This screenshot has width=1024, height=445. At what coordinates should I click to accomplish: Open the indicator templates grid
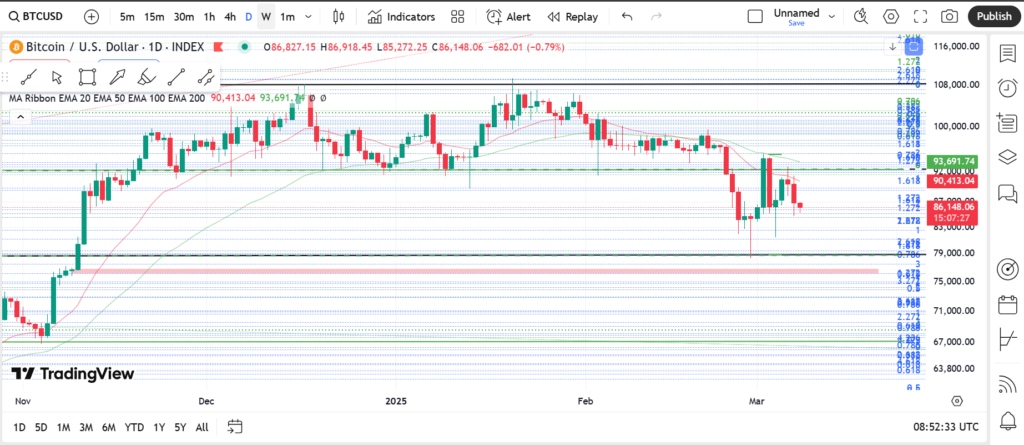[457, 16]
